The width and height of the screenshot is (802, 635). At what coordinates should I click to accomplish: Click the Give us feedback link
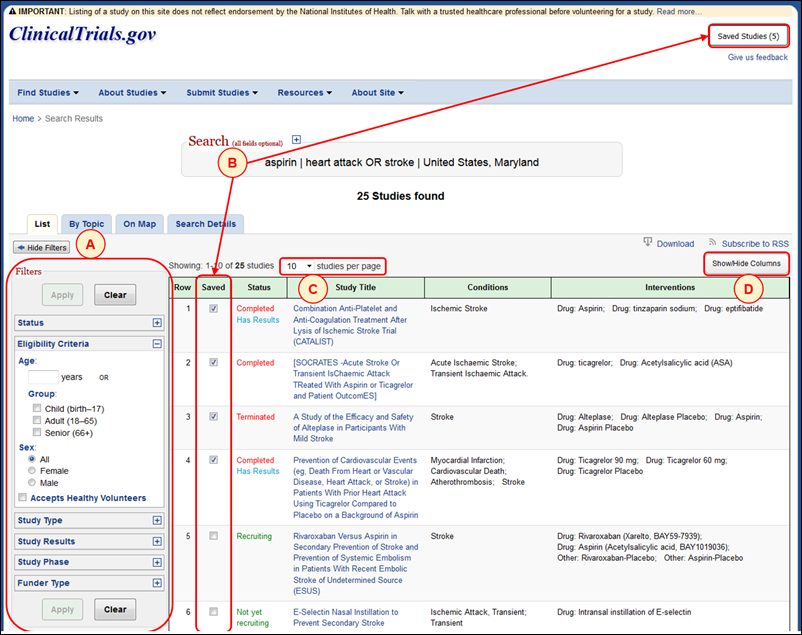point(758,57)
